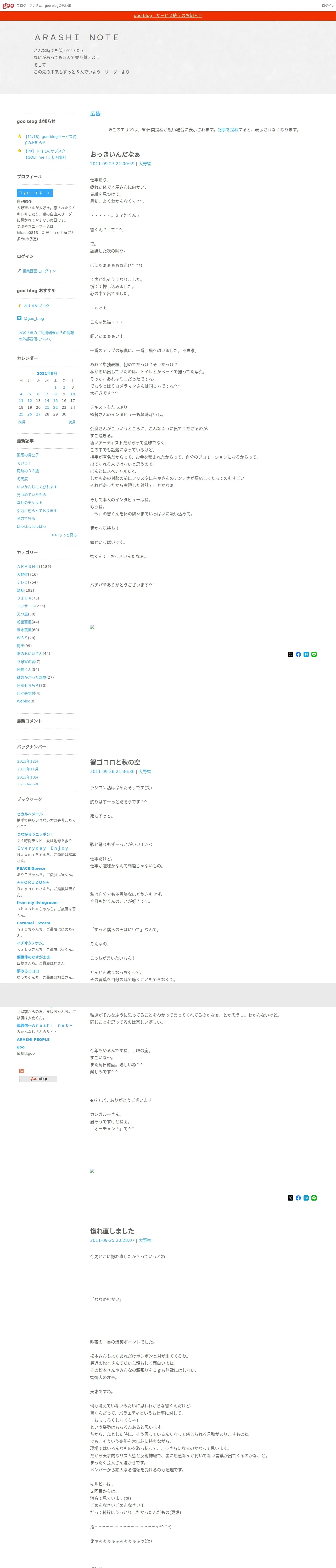Screen dimensions: 336x1568
Task: Share the おっきいんだなぁ post on X
Action: (290, 654)
